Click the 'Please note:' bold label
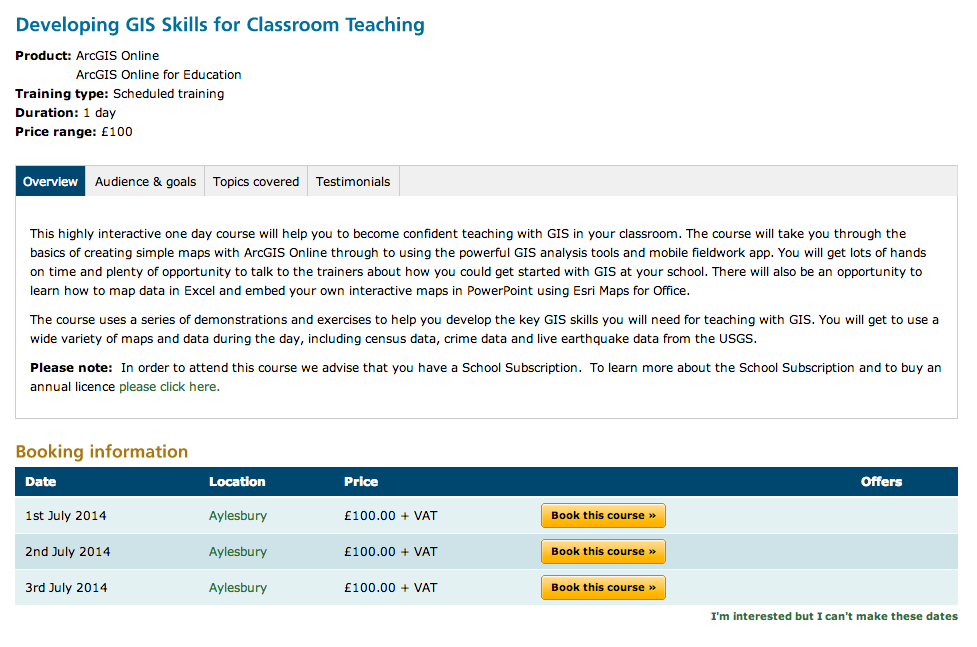 71,368
